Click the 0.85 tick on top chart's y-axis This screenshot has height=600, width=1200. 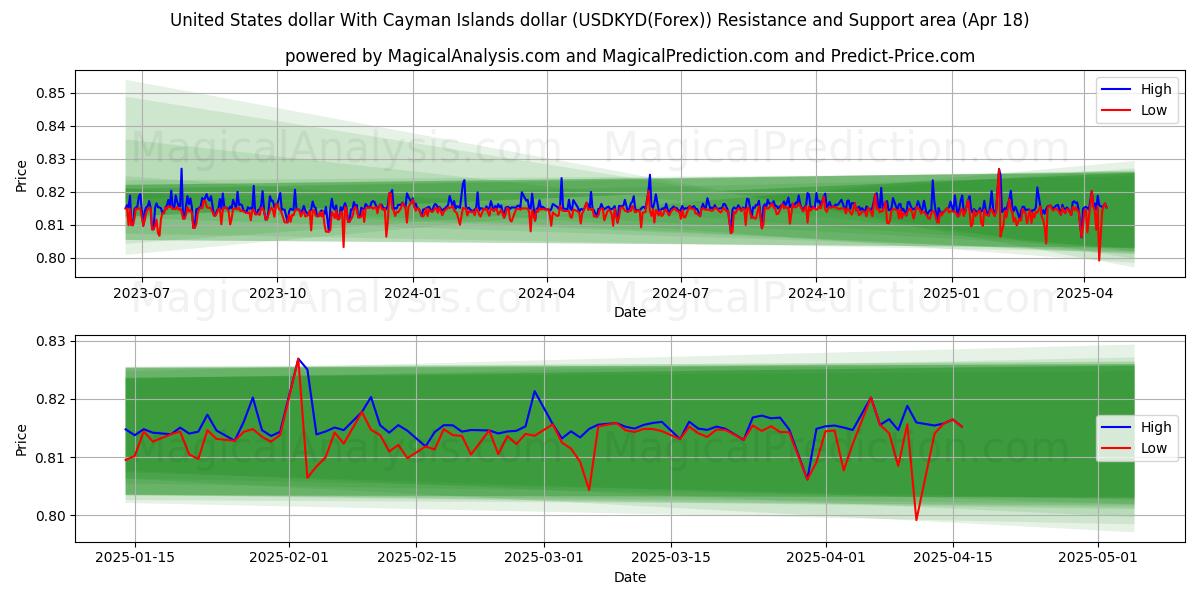(x=51, y=93)
